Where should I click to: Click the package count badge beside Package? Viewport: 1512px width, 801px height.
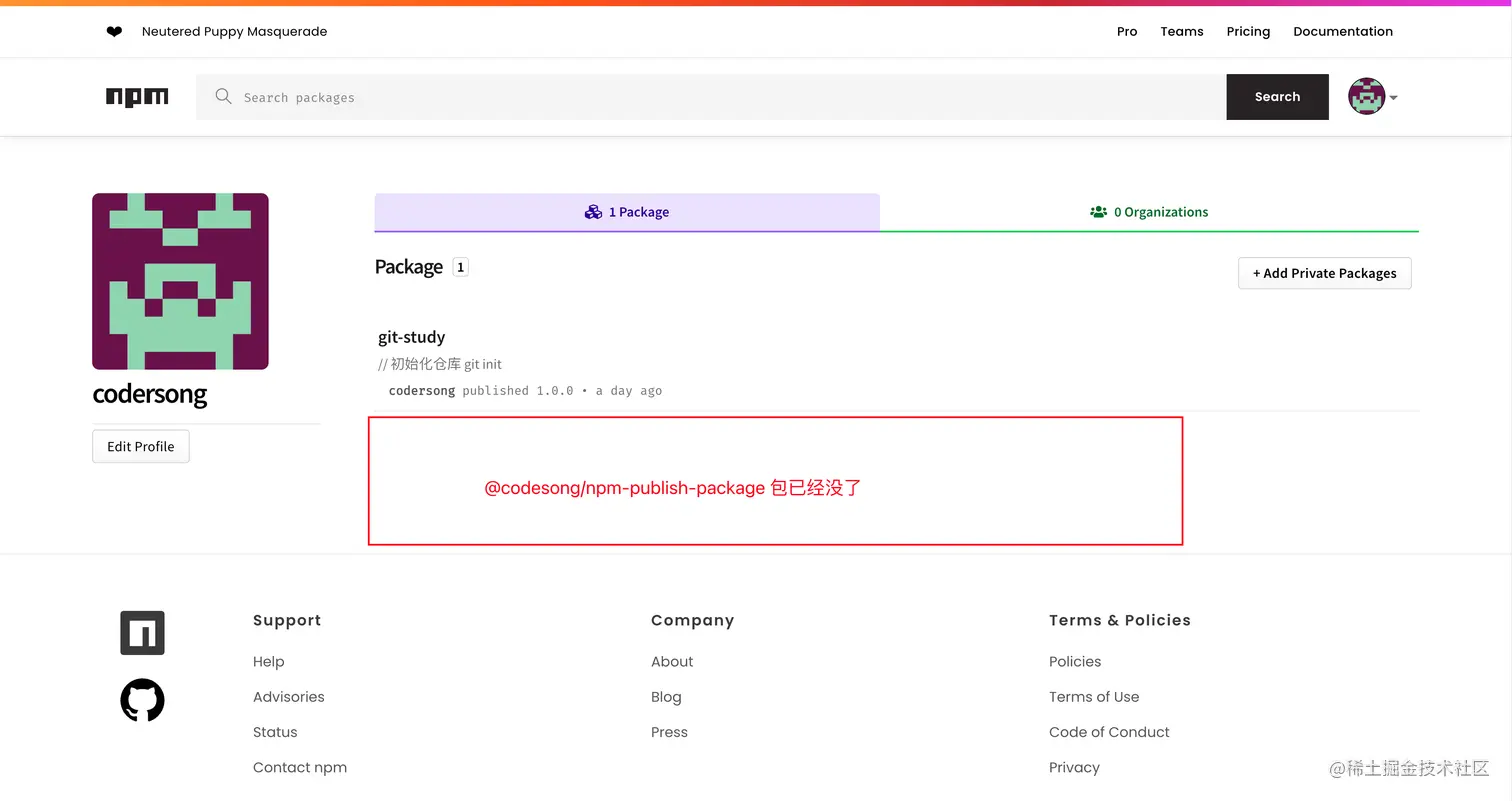coord(460,267)
